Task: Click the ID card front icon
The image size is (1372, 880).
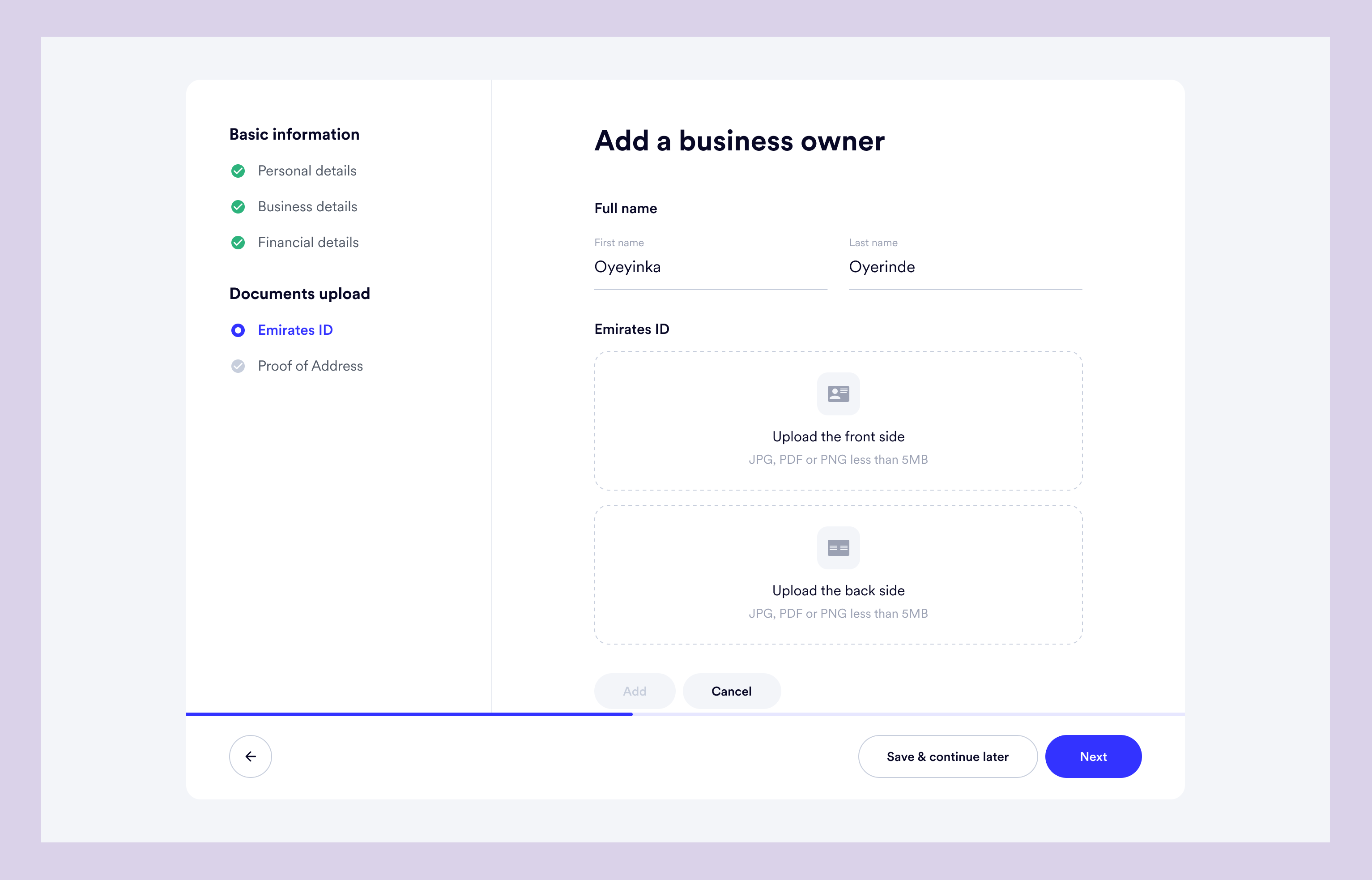Action: tap(838, 394)
